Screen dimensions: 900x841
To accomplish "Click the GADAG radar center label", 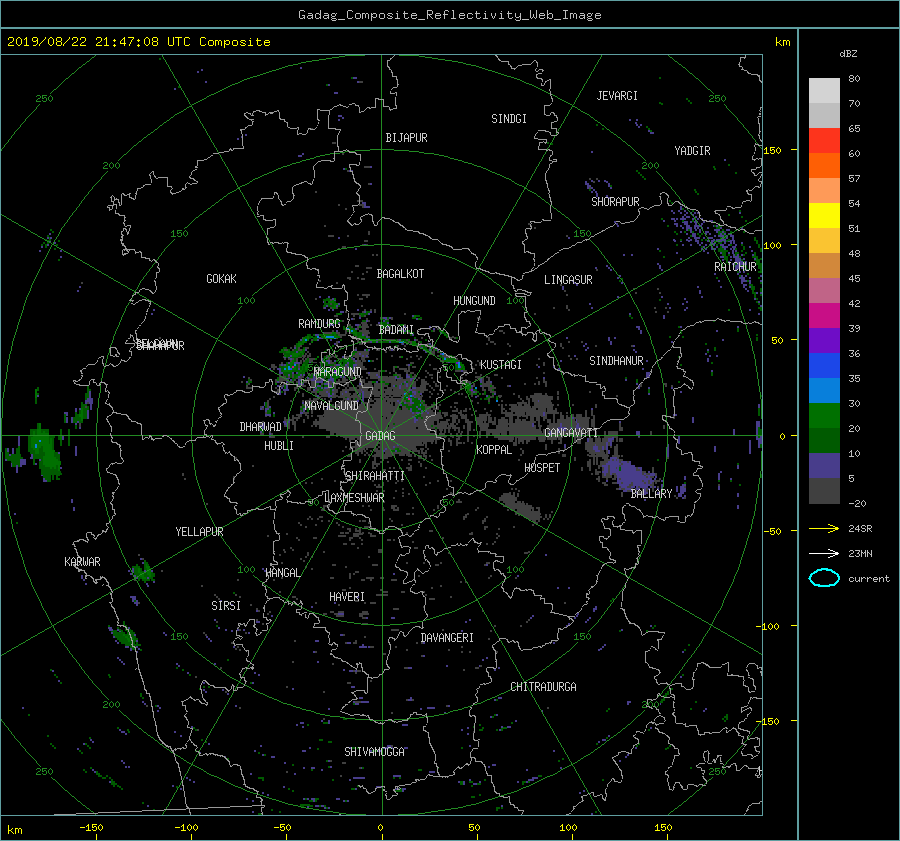I will (380, 436).
